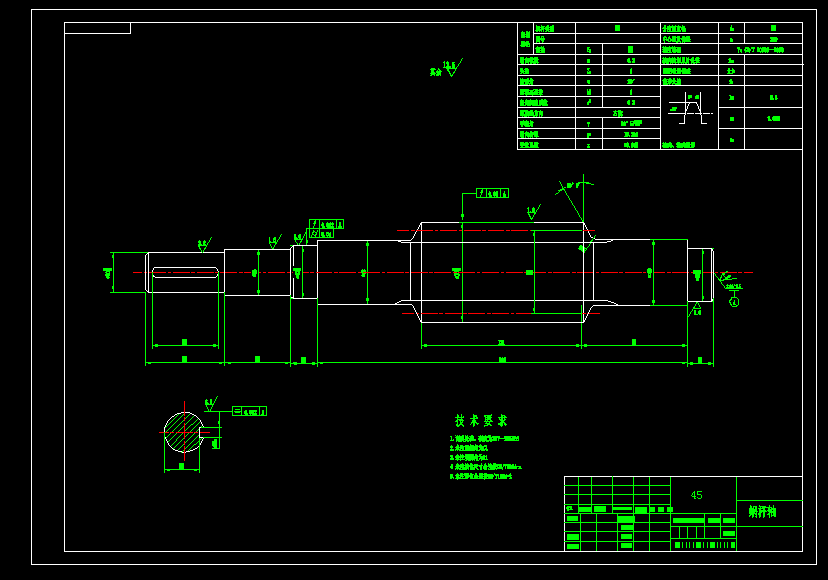Select tolerance frame beside the keyway cross-section
828x580 pixels.
[249, 411]
